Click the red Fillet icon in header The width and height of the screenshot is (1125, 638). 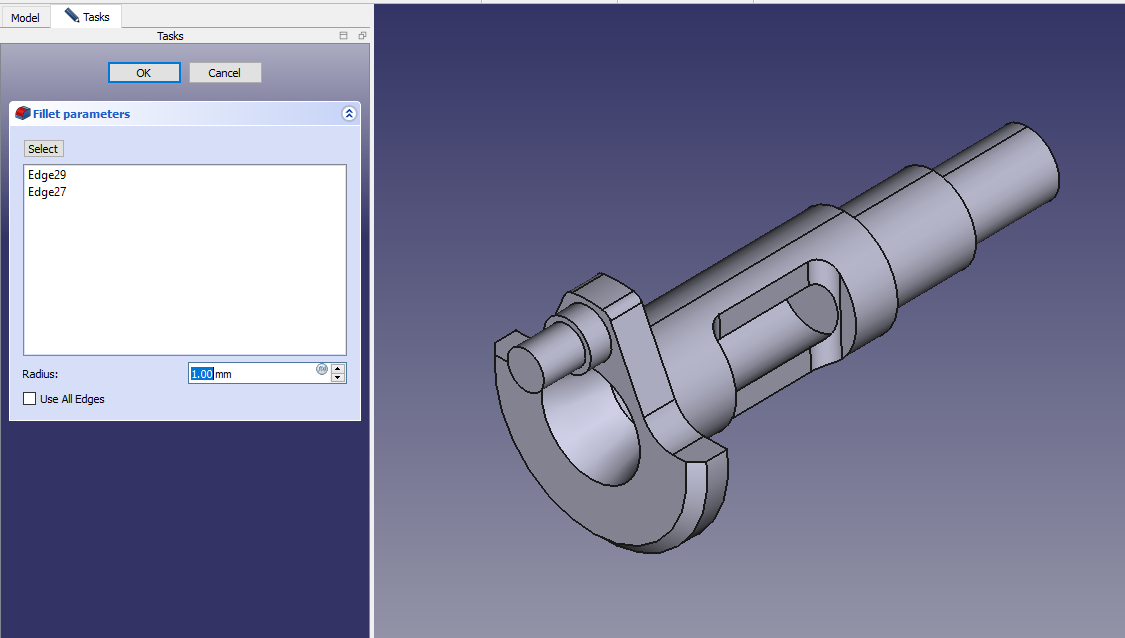tap(23, 113)
